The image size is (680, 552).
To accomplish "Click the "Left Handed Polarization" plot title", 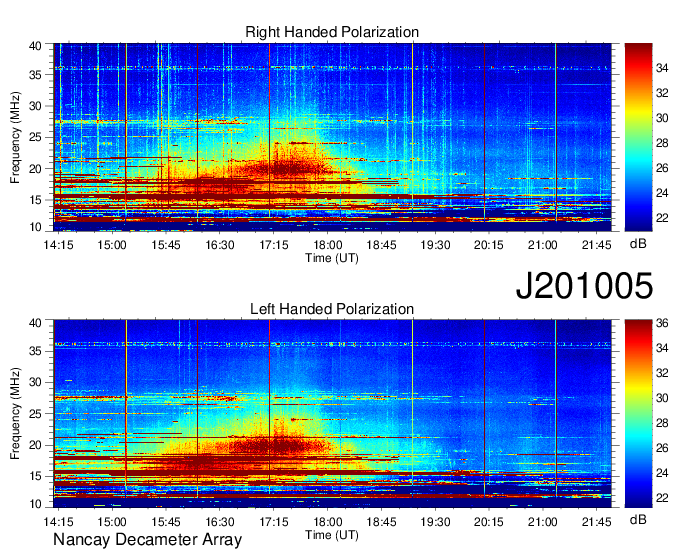I will click(x=332, y=309).
